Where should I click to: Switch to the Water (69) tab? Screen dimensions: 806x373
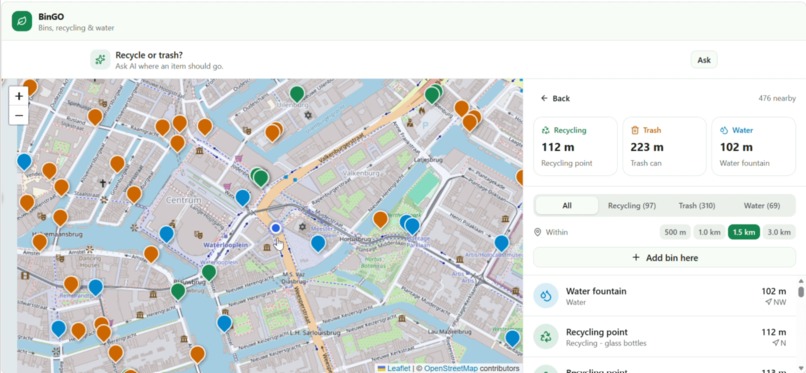(762, 206)
